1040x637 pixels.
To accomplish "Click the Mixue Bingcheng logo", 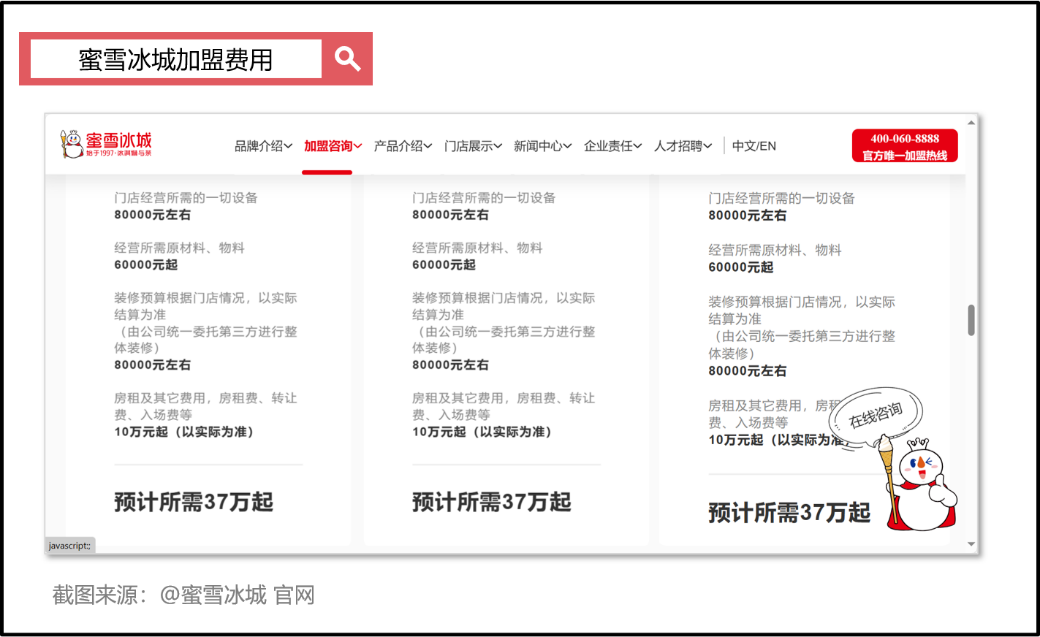I will (x=106, y=145).
